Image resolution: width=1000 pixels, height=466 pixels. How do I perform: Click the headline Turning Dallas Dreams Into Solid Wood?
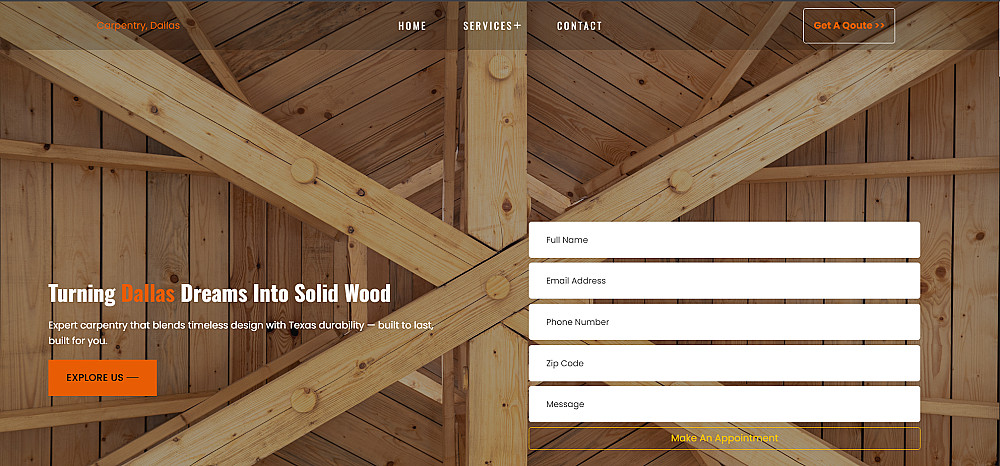[219, 294]
